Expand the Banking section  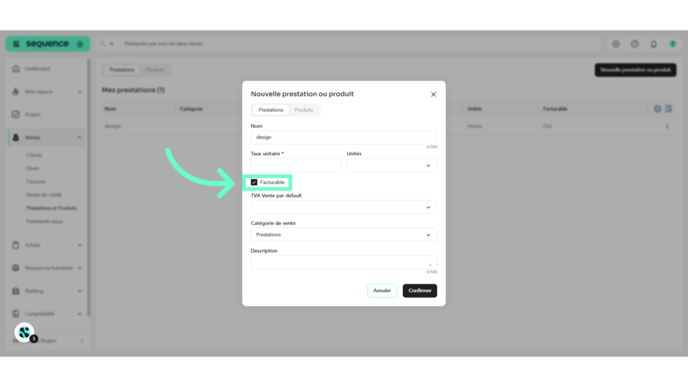[x=79, y=291]
